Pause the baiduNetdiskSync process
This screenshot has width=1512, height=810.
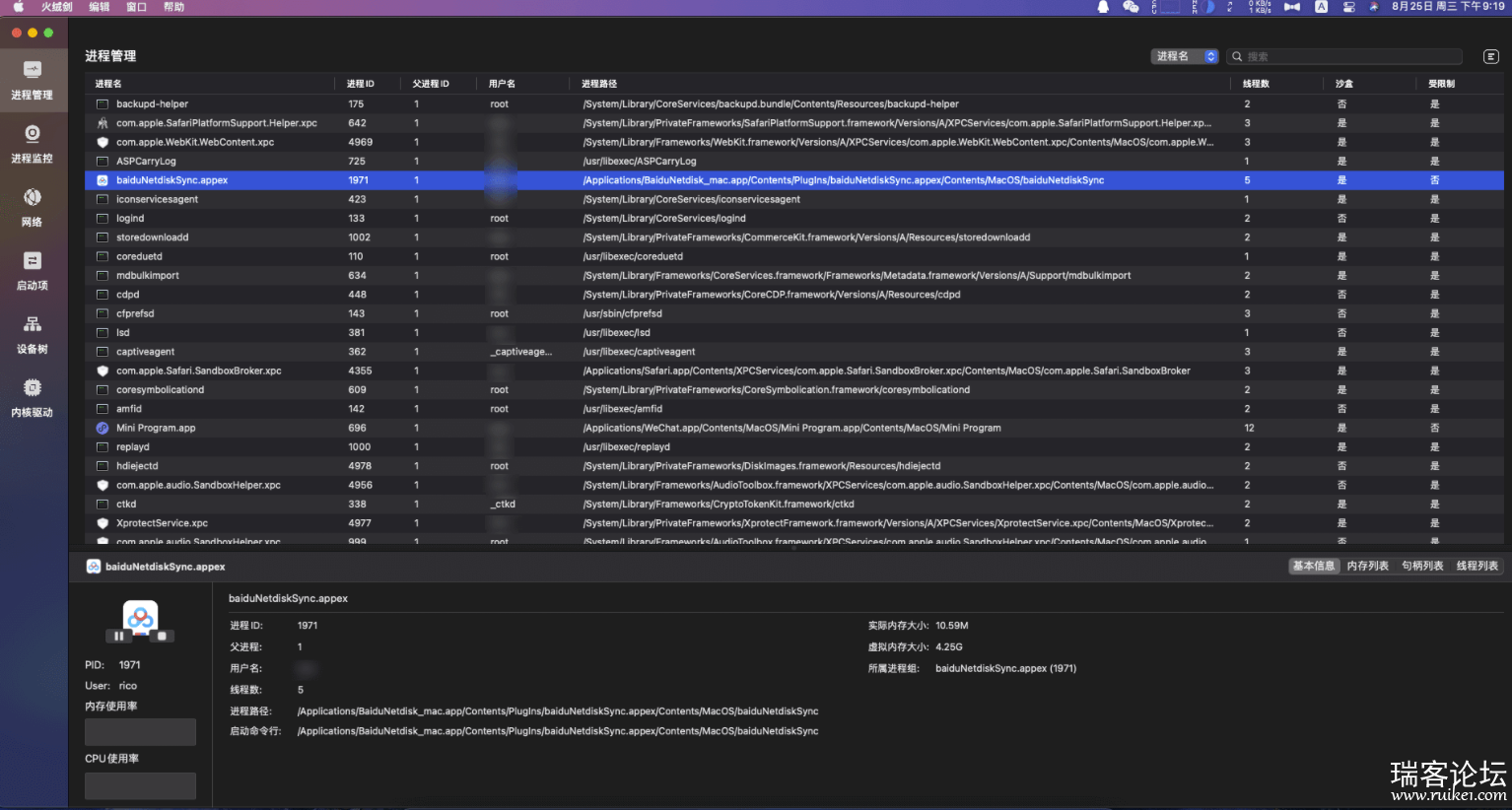[x=119, y=637]
